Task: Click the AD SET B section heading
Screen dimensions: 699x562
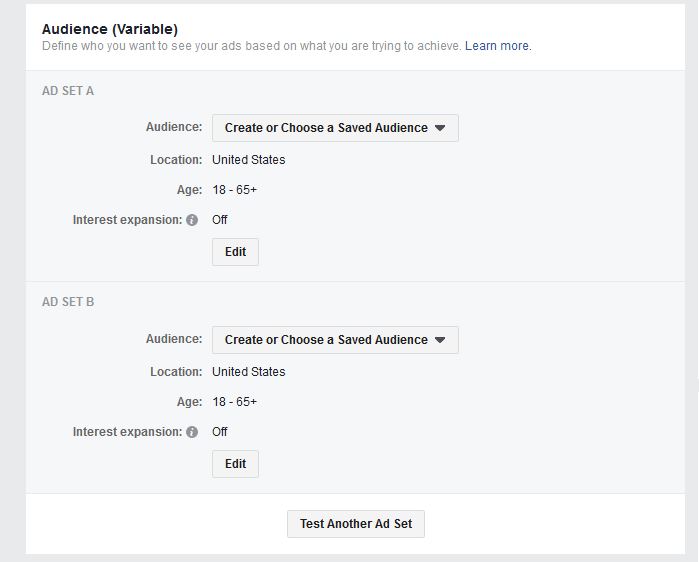Action: click(x=68, y=302)
